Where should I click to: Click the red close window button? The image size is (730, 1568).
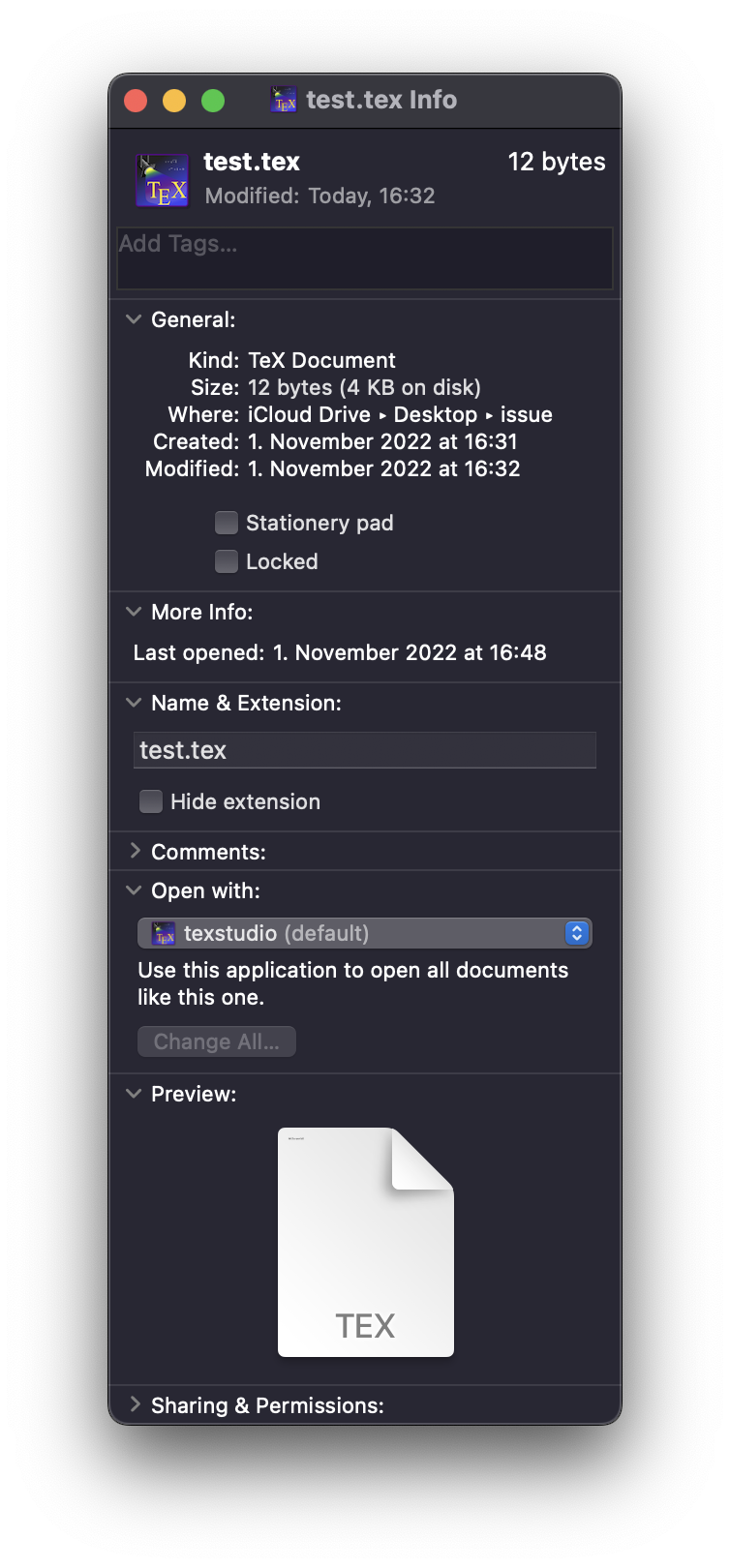click(136, 101)
